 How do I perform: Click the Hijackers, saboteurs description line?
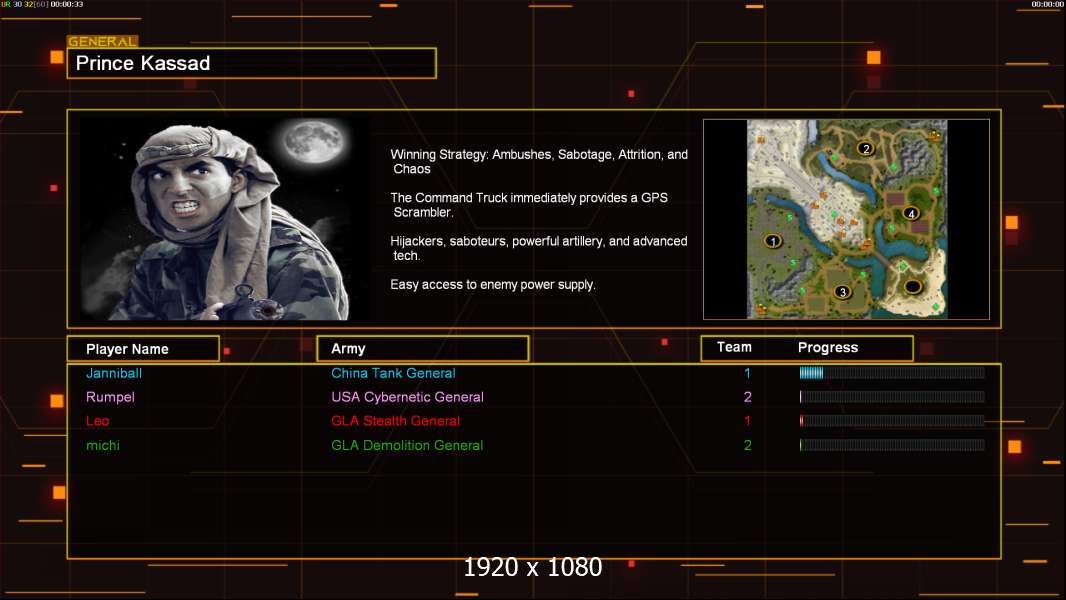[539, 248]
